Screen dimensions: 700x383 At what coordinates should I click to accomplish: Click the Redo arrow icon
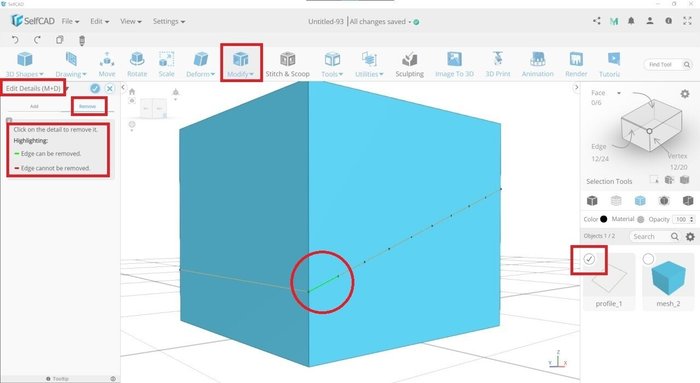pyautogui.click(x=37, y=40)
